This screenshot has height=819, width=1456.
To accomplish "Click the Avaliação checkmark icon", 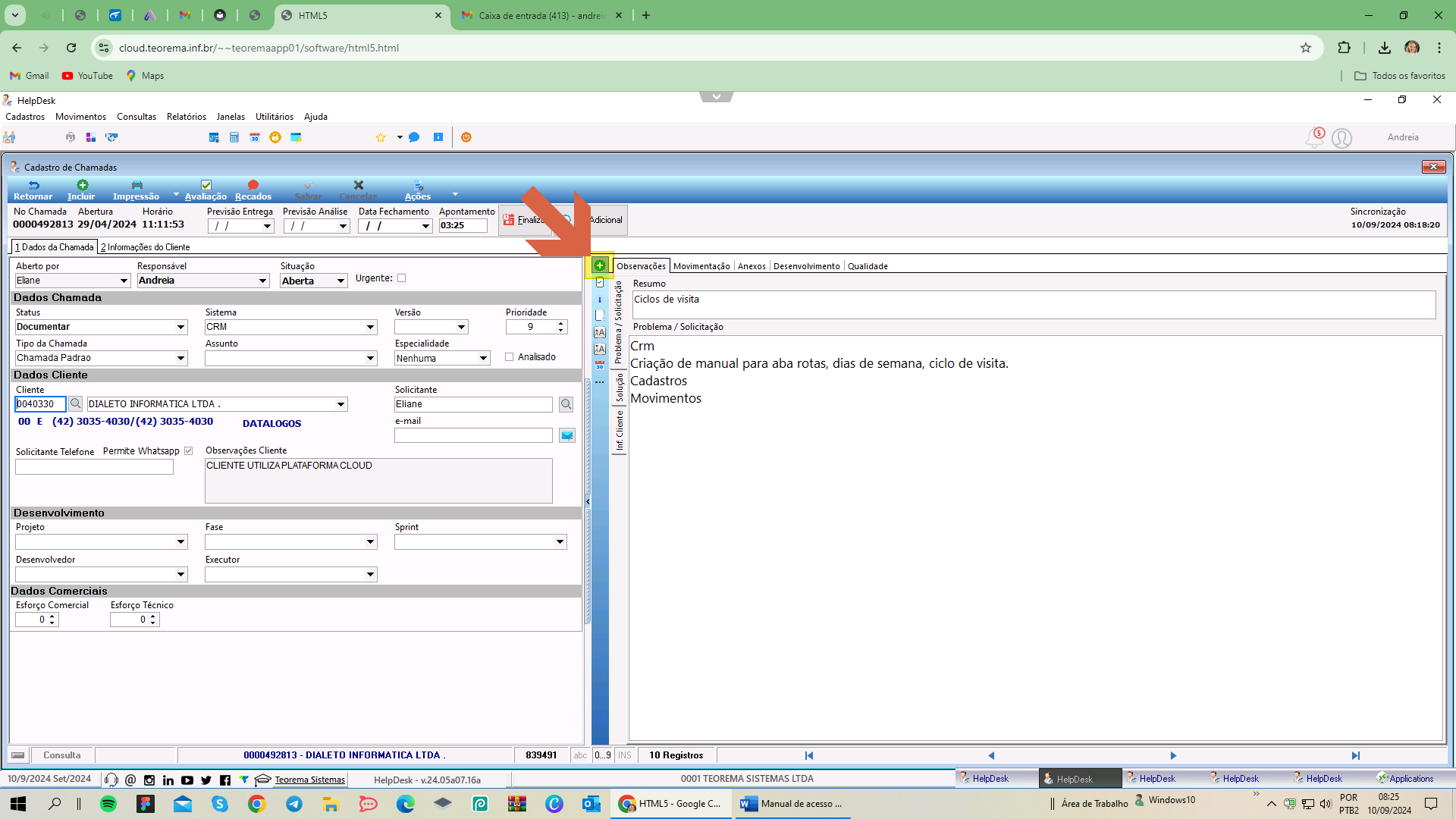I will (206, 185).
